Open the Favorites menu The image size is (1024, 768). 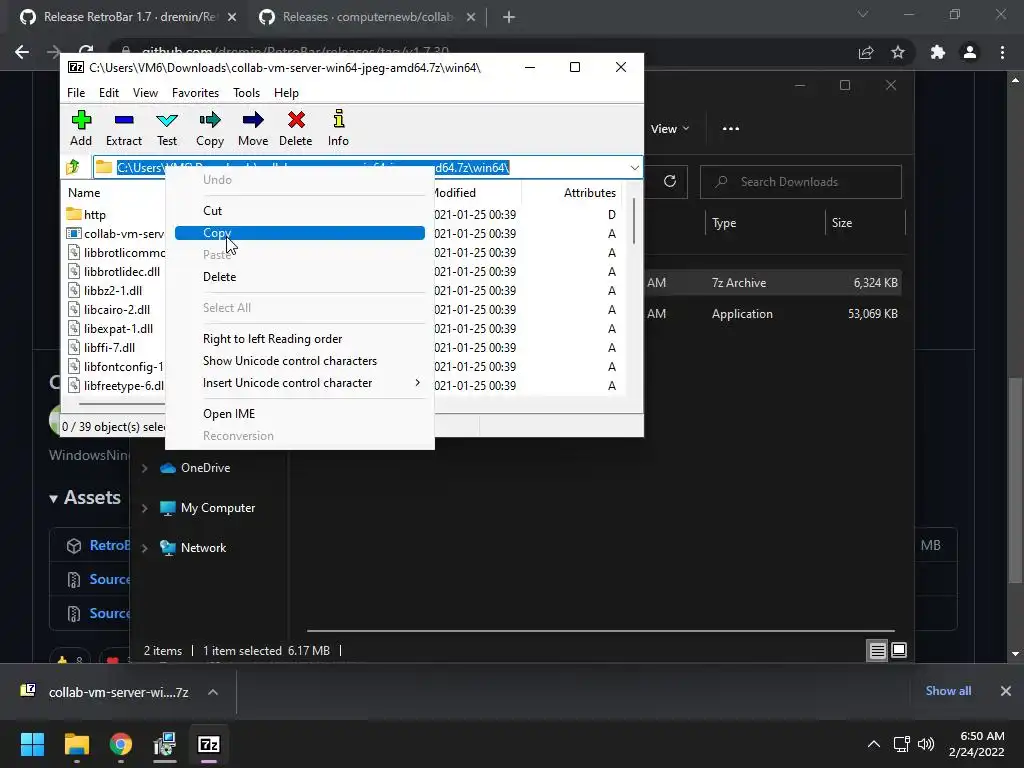(x=195, y=93)
